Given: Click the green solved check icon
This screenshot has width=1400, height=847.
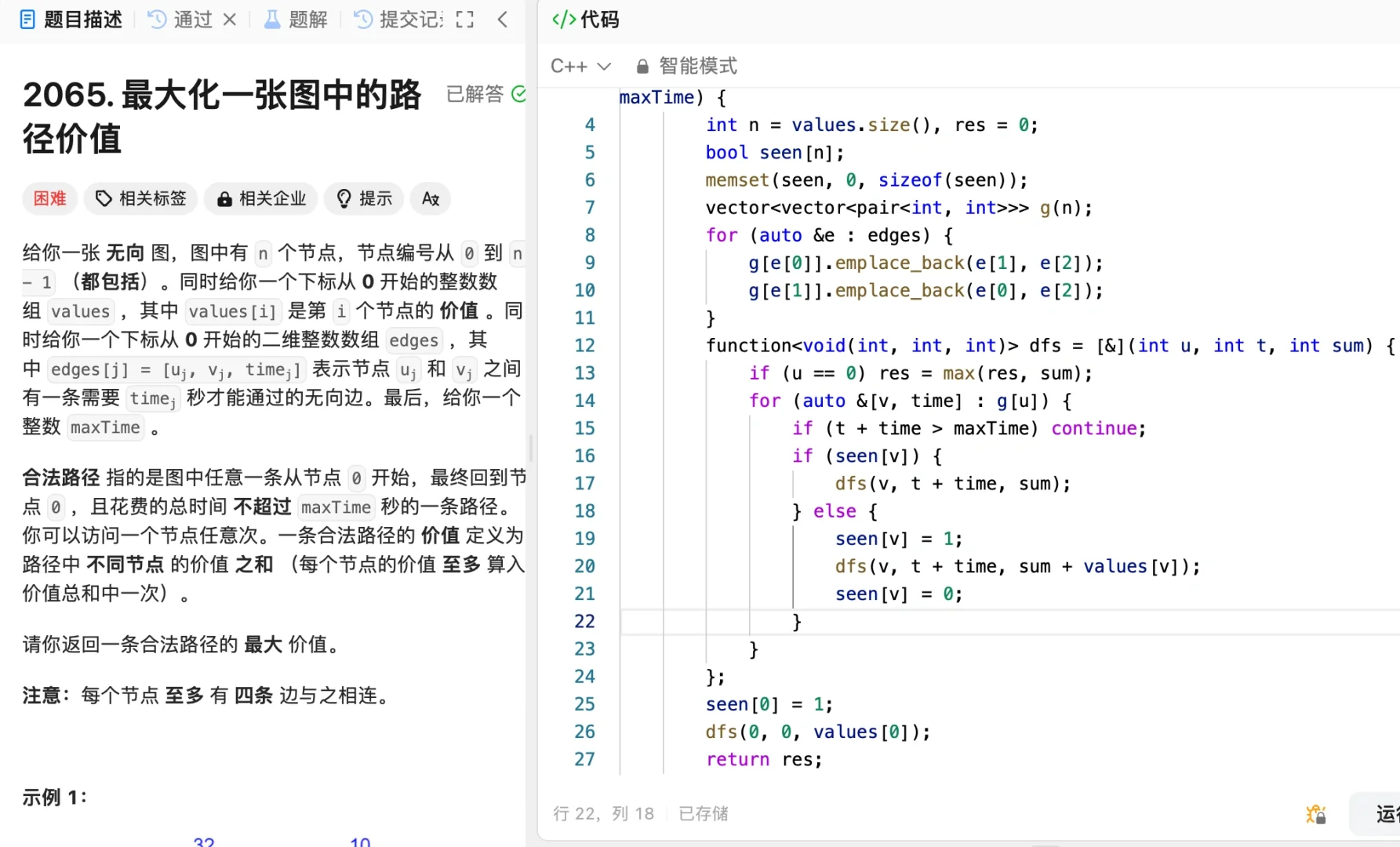Looking at the screenshot, I should coord(518,94).
